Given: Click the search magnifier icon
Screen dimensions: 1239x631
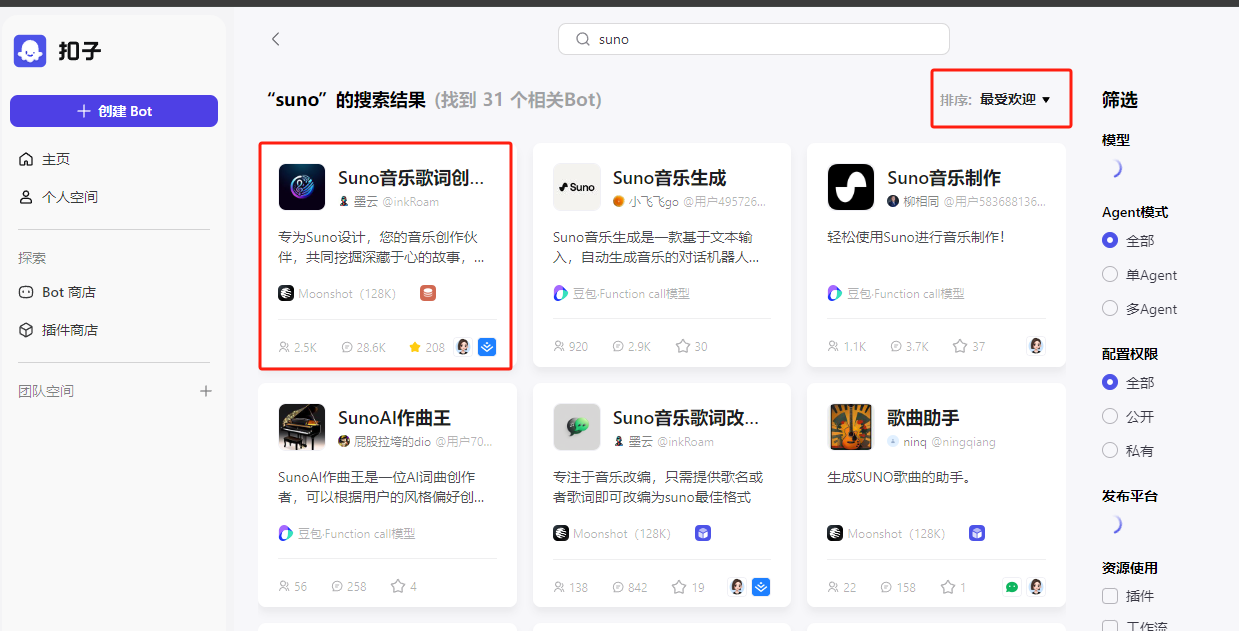Looking at the screenshot, I should point(583,40).
